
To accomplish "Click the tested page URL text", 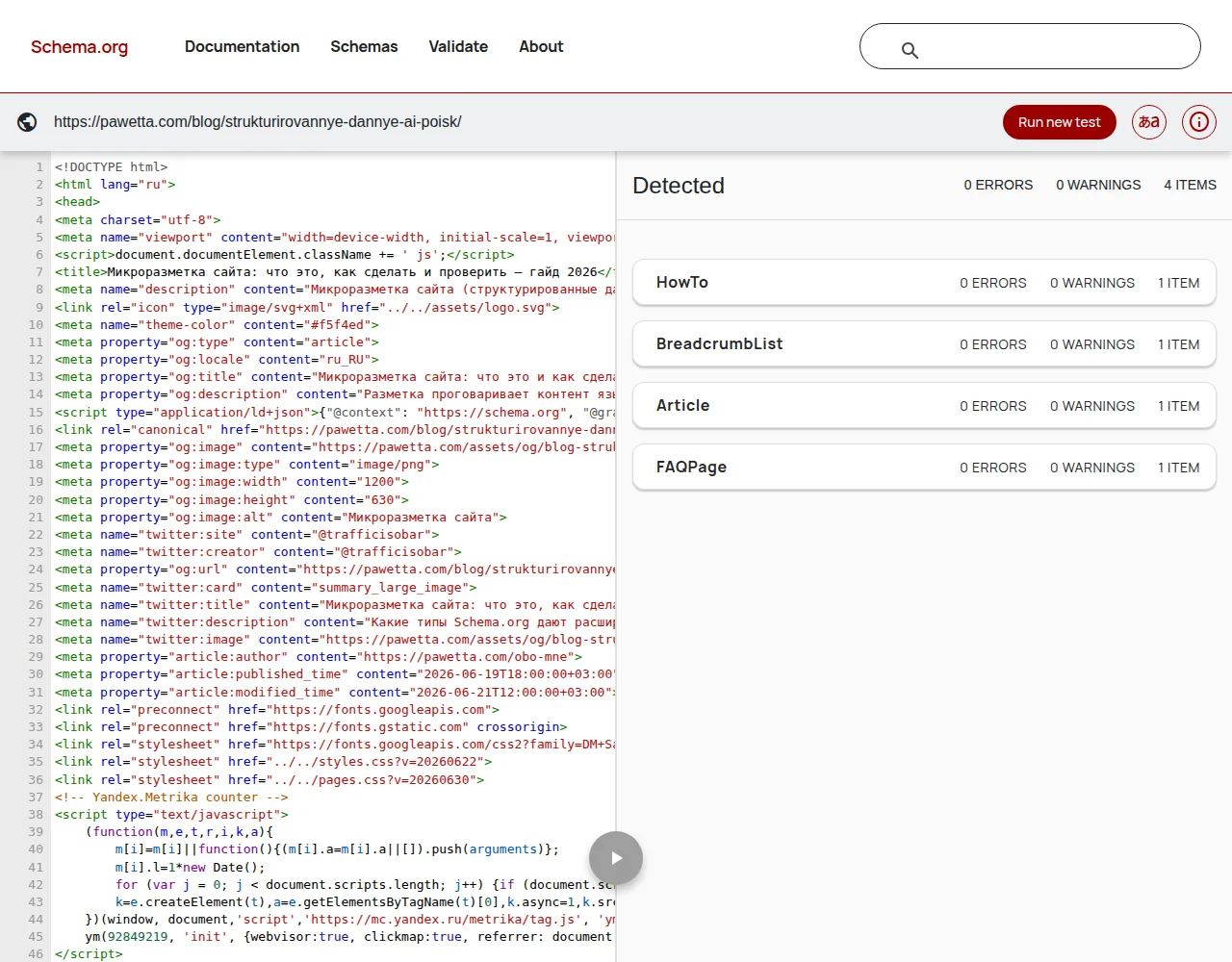I will (x=258, y=122).
